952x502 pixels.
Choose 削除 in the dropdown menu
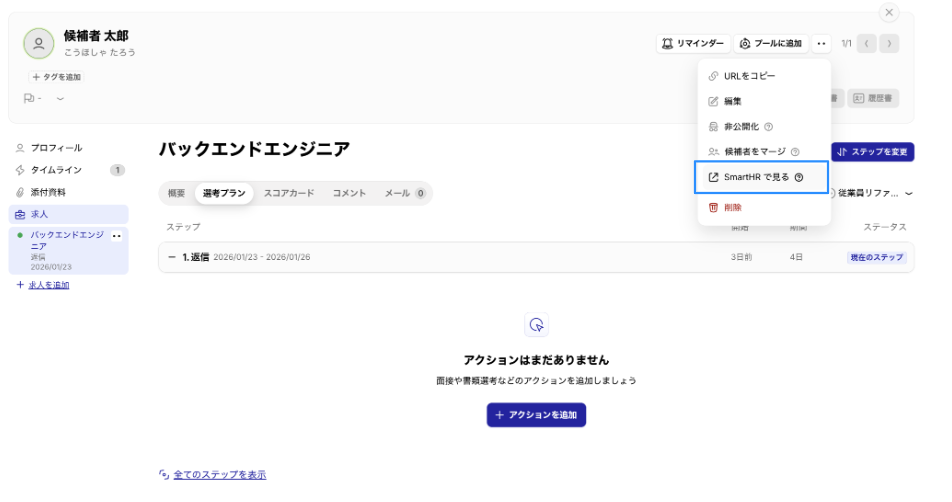point(732,207)
